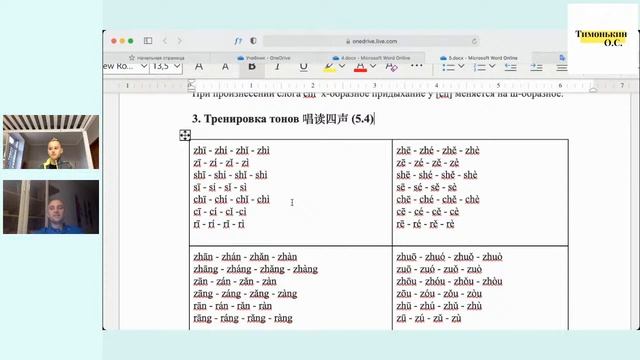Image resolution: width=640 pixels, height=360 pixels.
Task: Click the line zhōu - zhóu - zhǒu - zhòu
Action: tap(449, 281)
